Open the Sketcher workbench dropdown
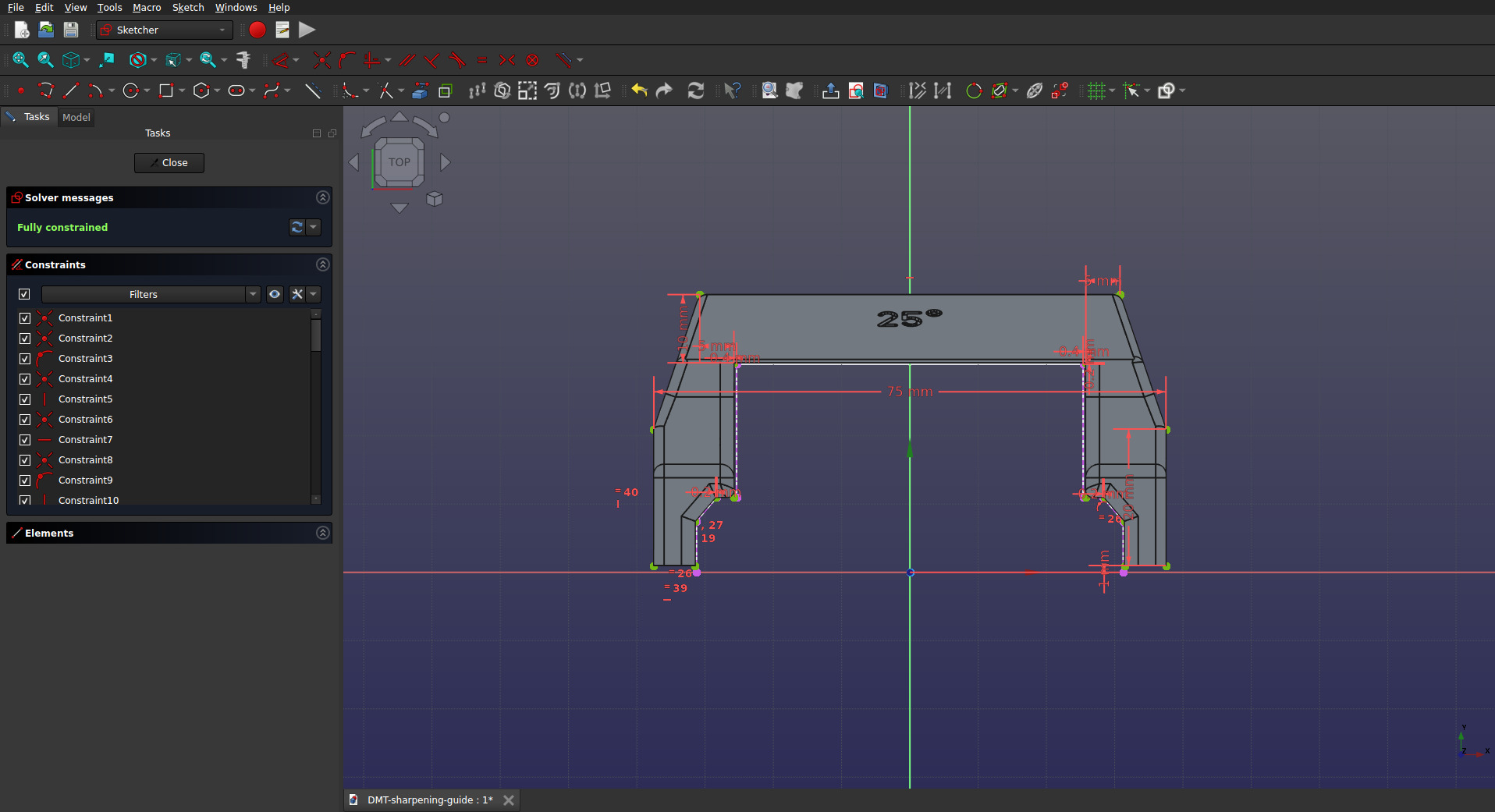Screen dimensions: 1495x812 click(x=165, y=30)
